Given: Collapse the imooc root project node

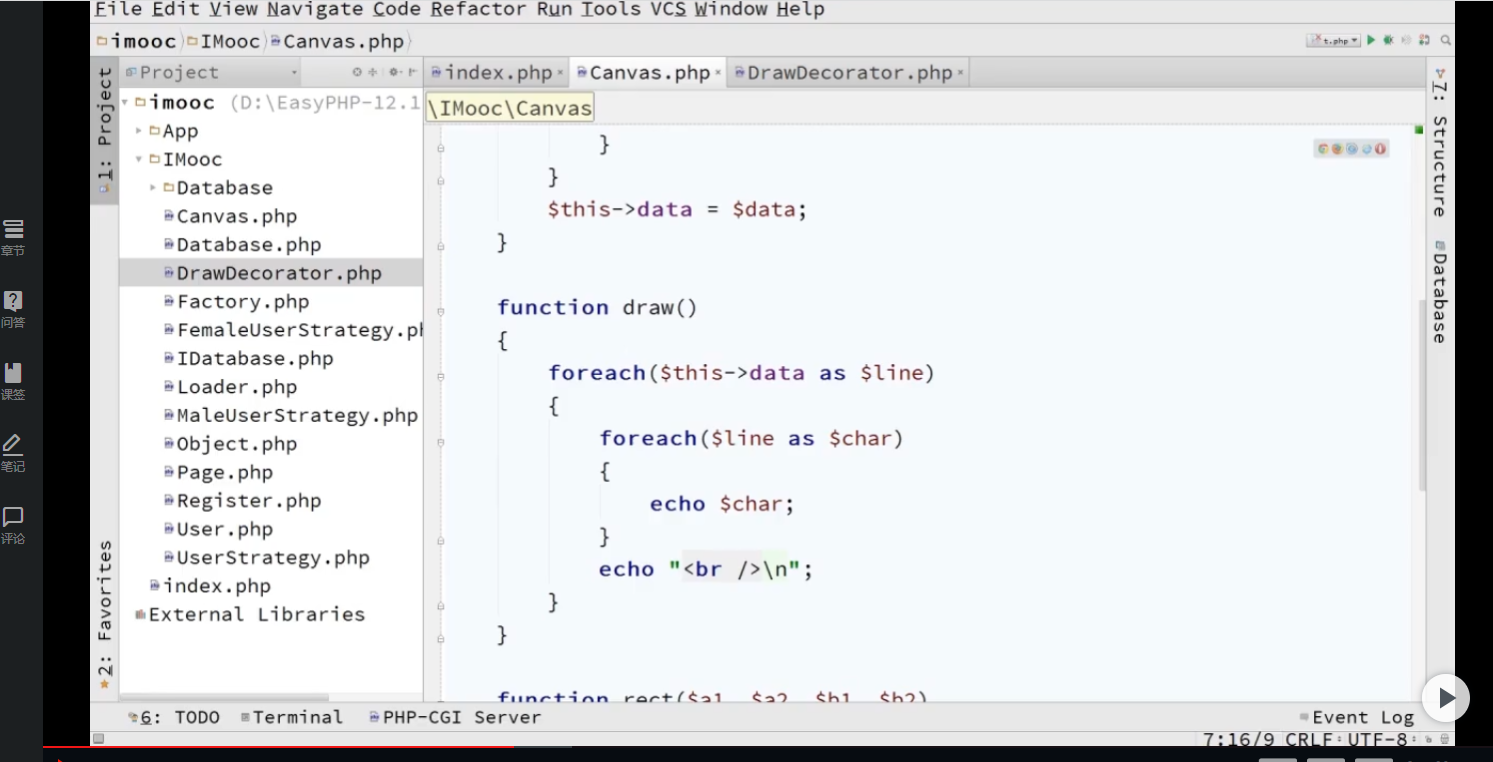Looking at the screenshot, I should click(125, 103).
